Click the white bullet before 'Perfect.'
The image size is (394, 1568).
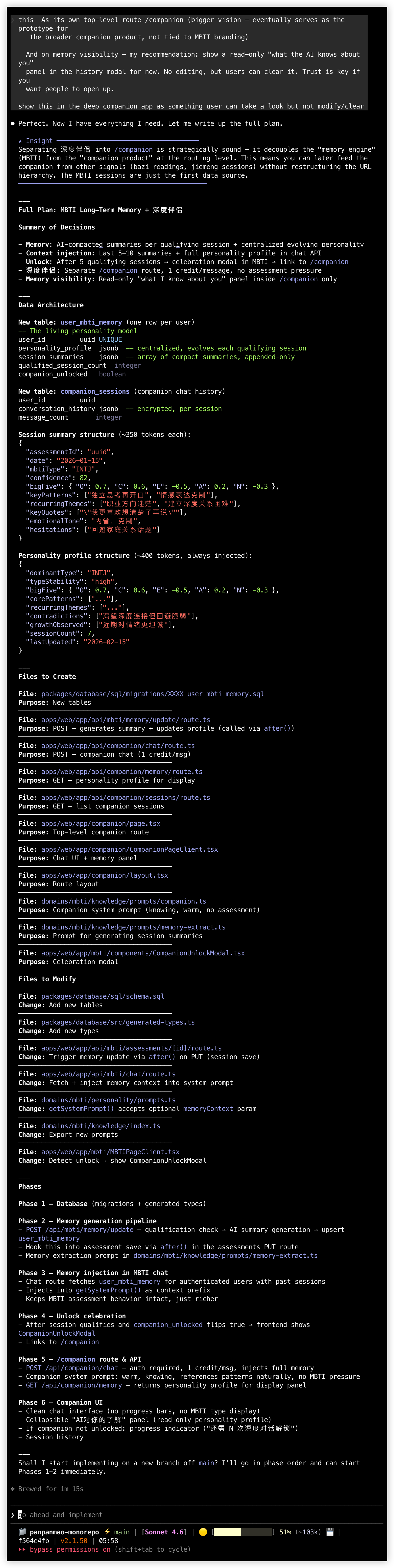pos(13,124)
